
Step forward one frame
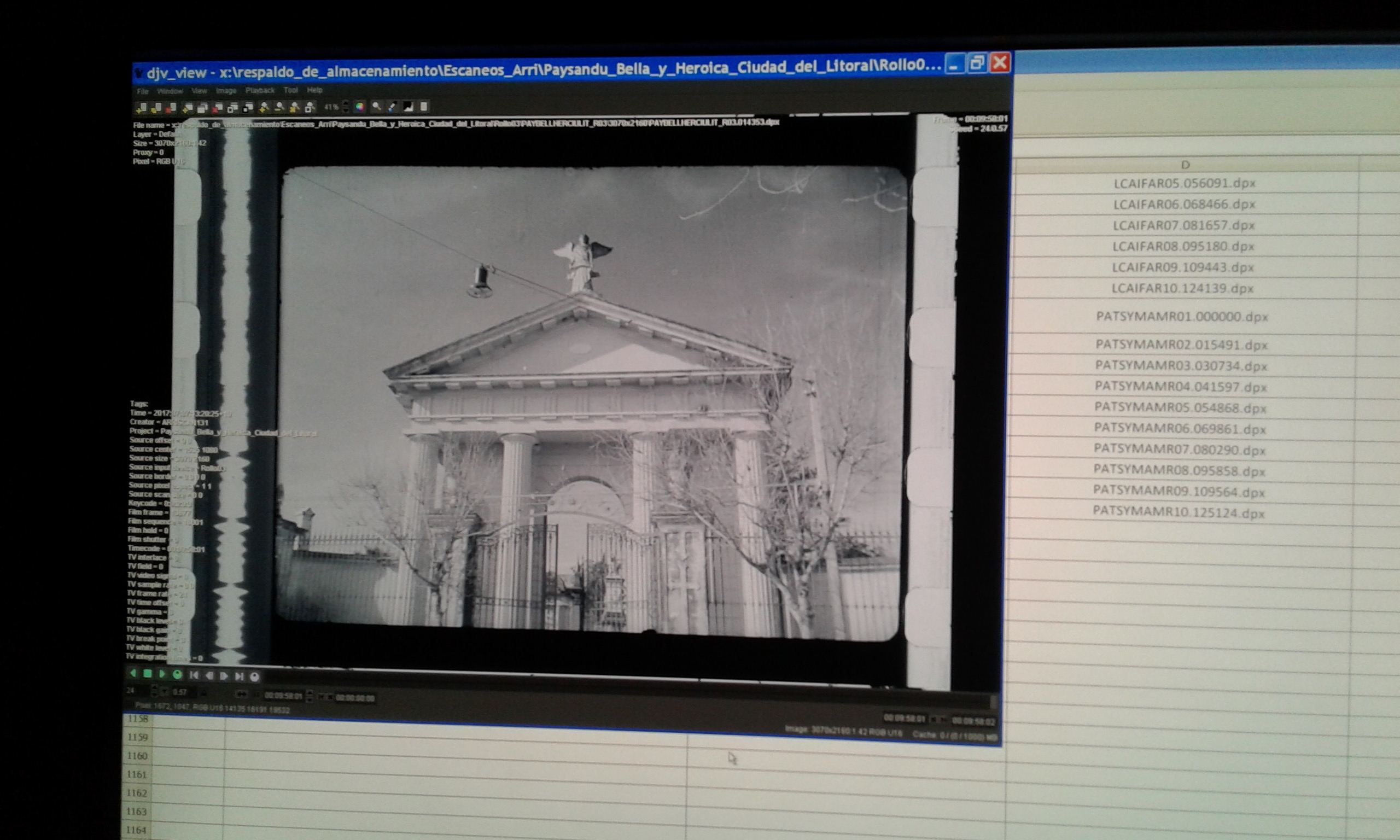click(224, 676)
